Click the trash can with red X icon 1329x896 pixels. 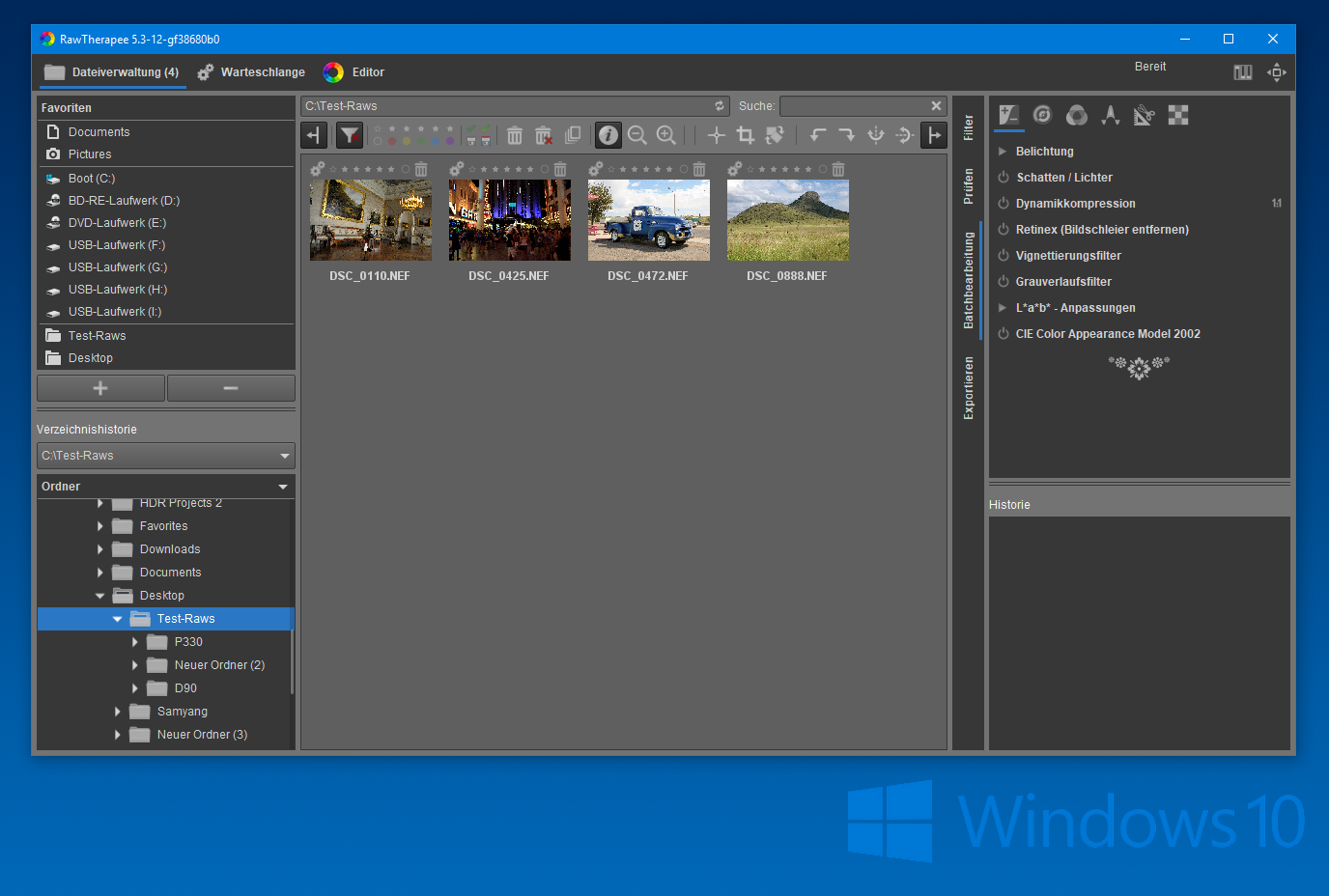(x=544, y=135)
